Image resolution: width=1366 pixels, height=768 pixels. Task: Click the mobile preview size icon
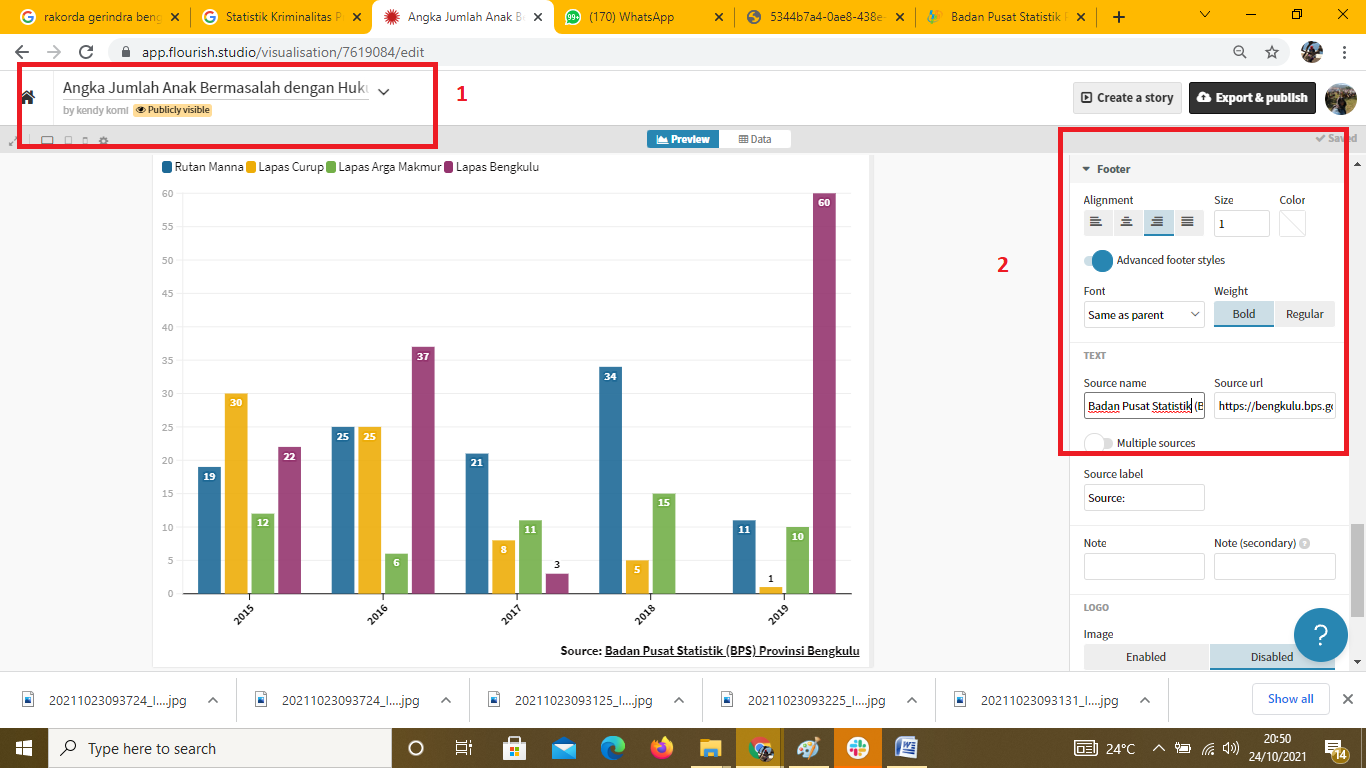[84, 141]
